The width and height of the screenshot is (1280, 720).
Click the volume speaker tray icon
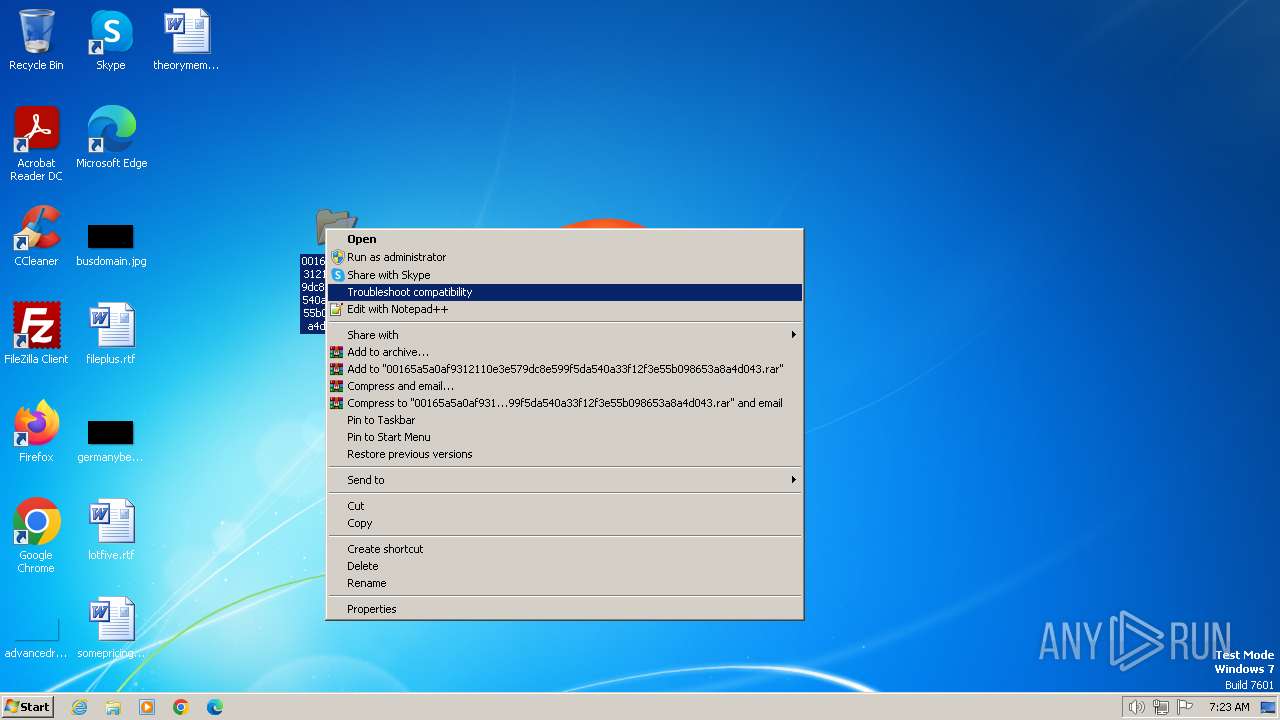coord(1136,707)
